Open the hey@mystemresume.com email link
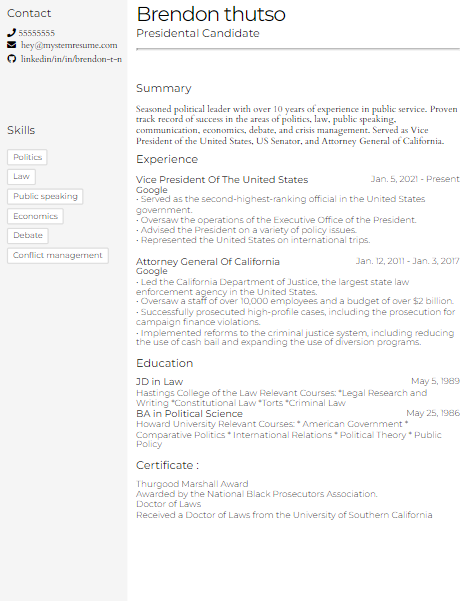 point(69,45)
